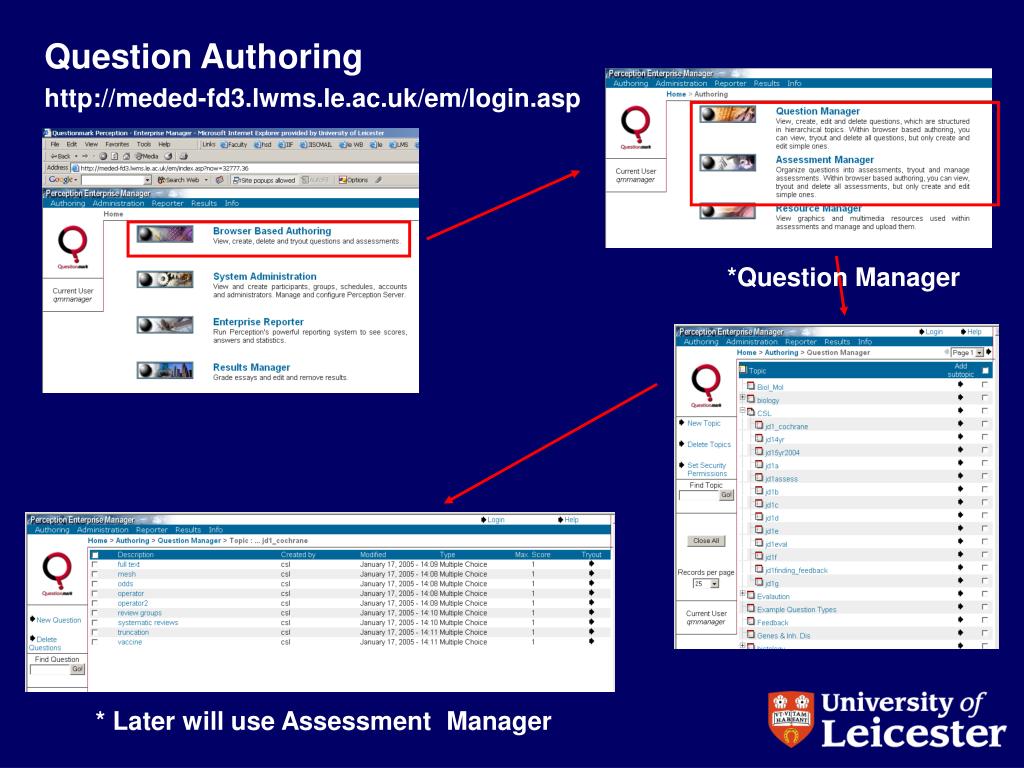Viewport: 1024px width, 768px height.
Task: Click Tryout diamond for truncation question
Action: (592, 631)
